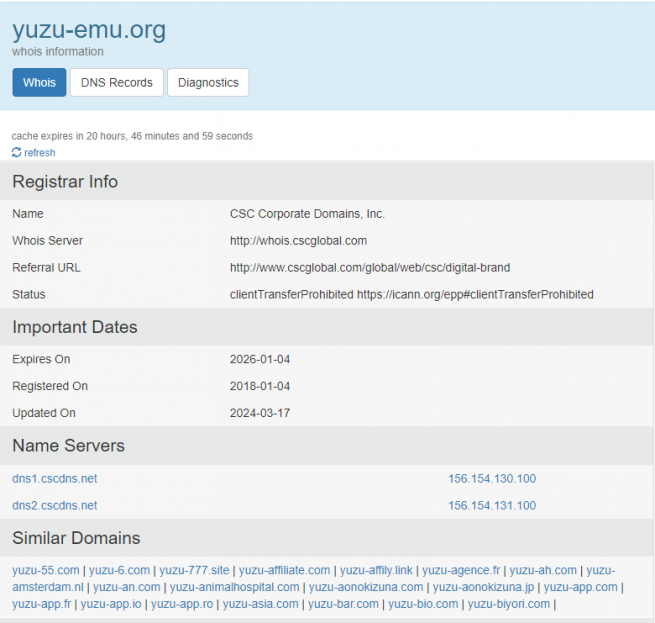Viewport: 655px width, 623px height.
Task: Open similar domain yuzu-affiliate.com
Action: 284,570
